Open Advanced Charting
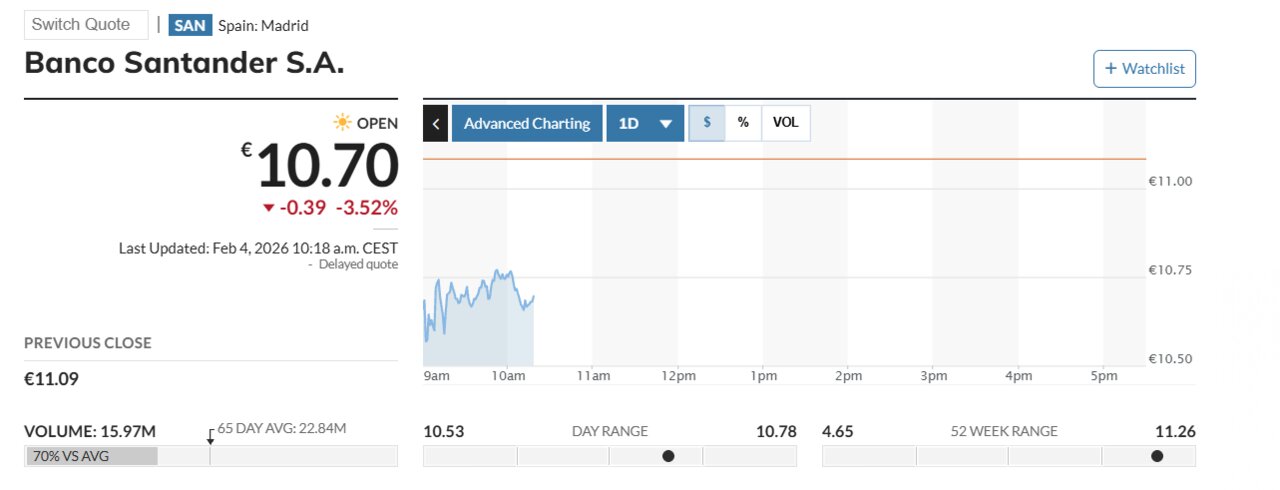Image resolution: width=1280 pixels, height=490 pixels. tap(527, 123)
